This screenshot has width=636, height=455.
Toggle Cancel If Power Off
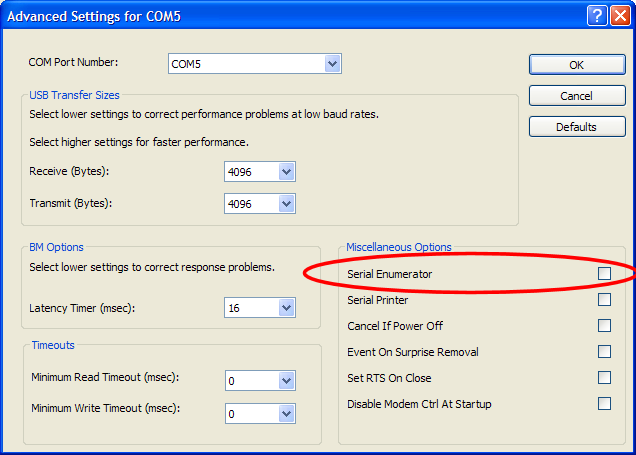[604, 325]
